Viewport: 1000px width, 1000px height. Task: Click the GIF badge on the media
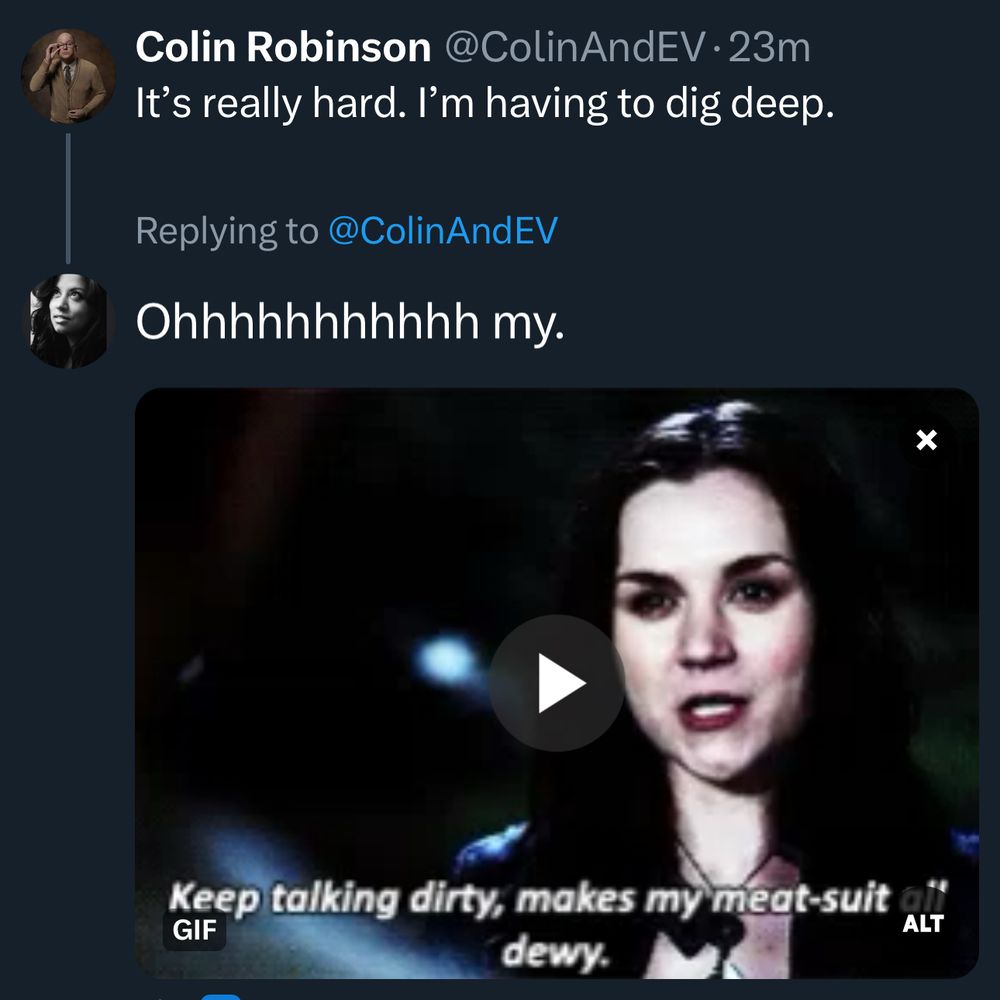tap(195, 930)
